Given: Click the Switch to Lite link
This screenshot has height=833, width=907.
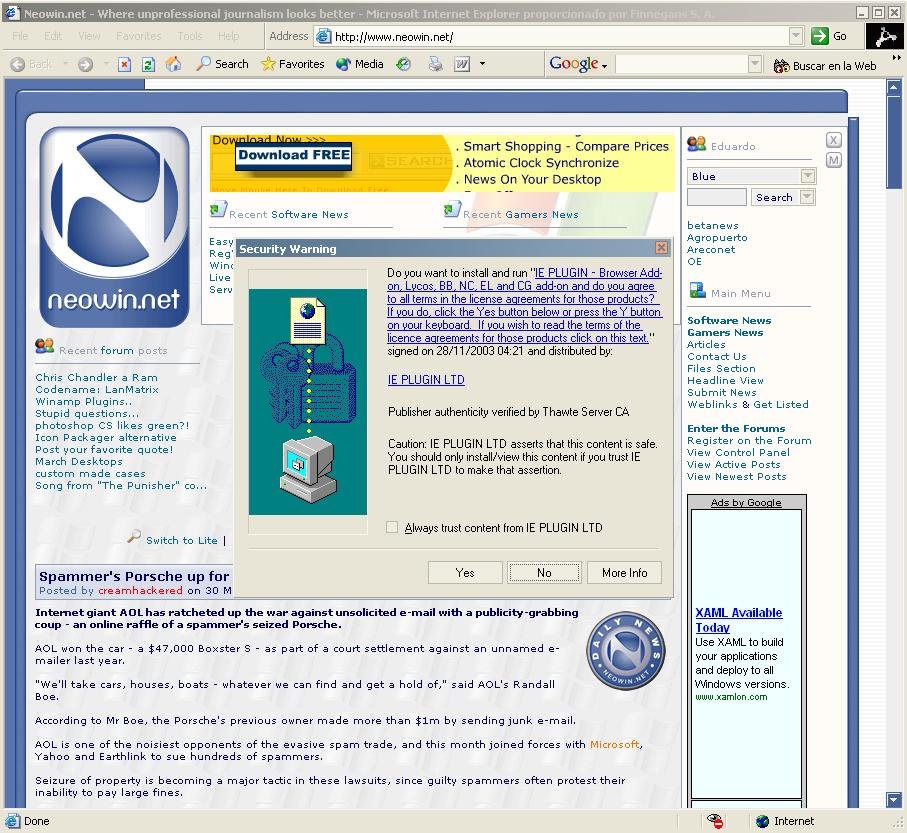Looking at the screenshot, I should 182,540.
